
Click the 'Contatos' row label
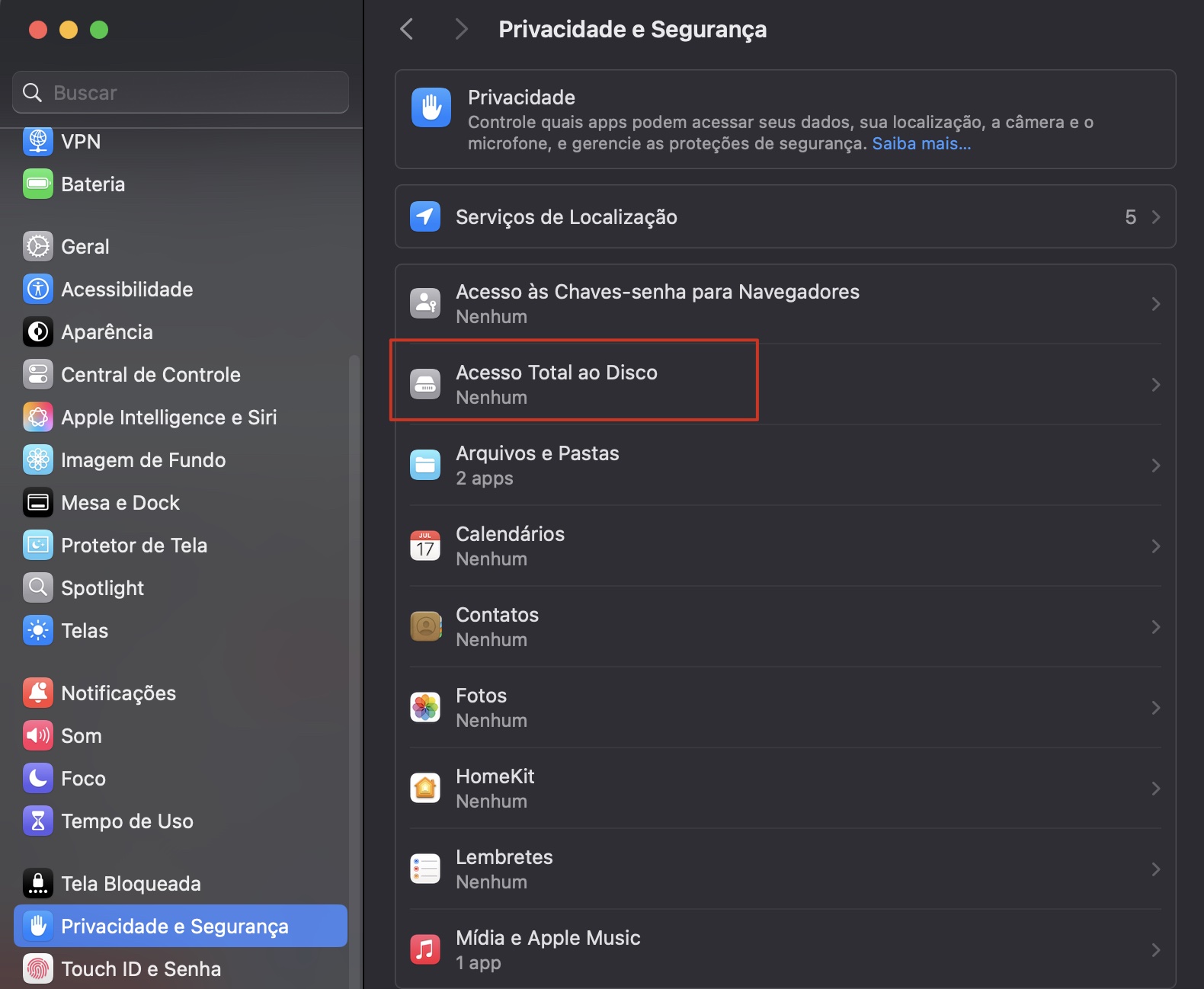click(498, 614)
